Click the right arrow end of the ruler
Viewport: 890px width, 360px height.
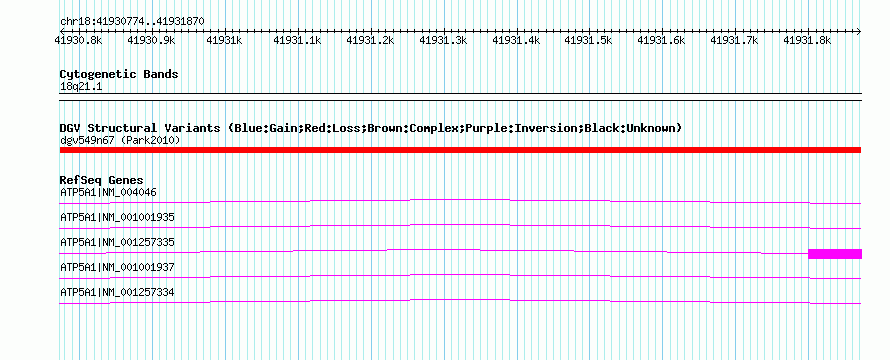(858, 31)
